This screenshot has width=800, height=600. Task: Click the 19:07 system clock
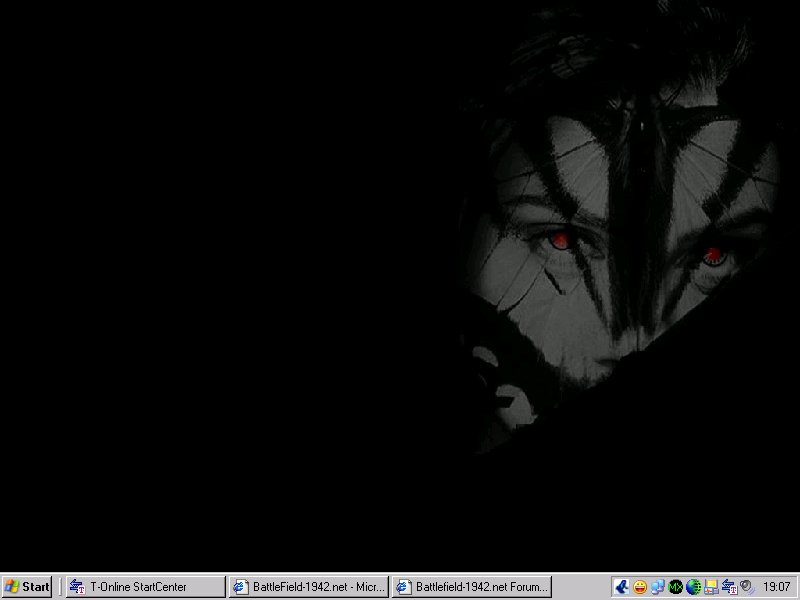point(777,587)
